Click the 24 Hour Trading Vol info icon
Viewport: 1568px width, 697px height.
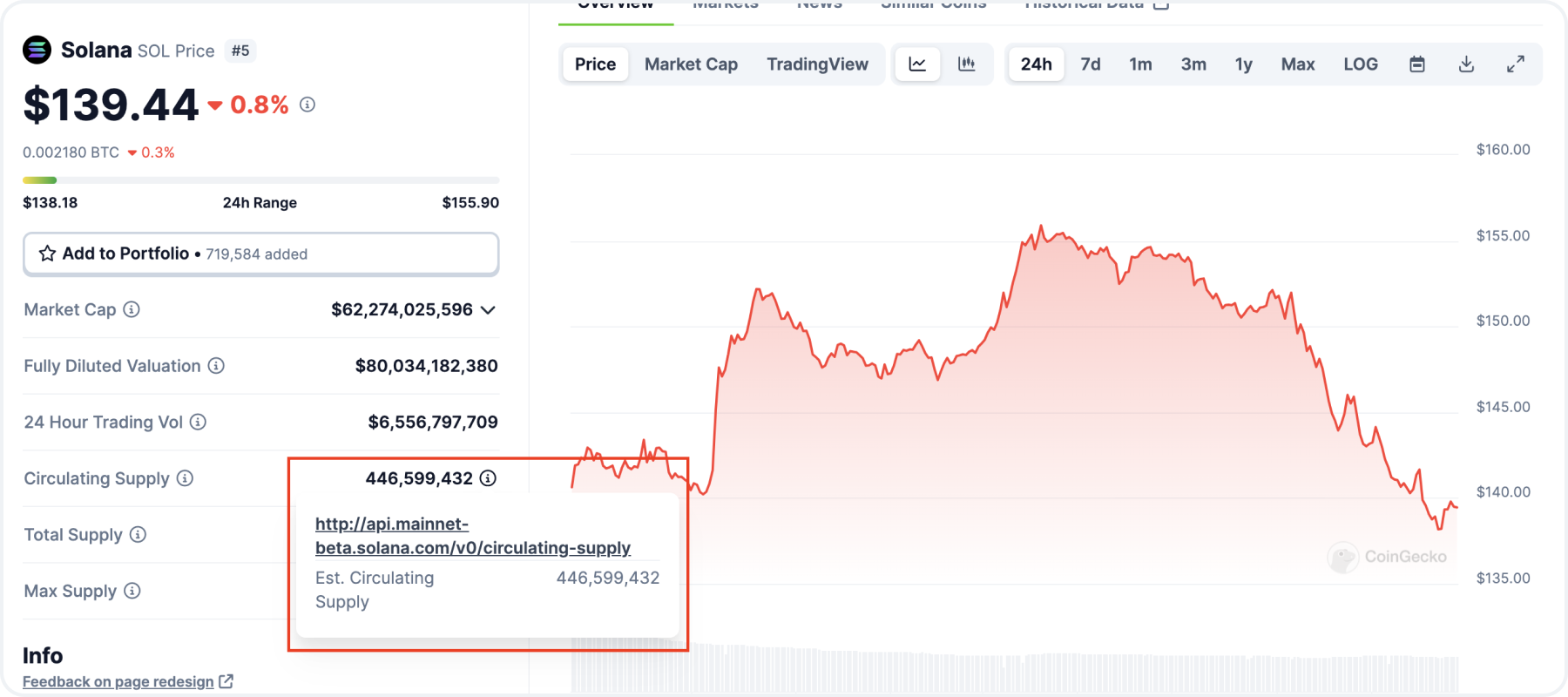[199, 423]
